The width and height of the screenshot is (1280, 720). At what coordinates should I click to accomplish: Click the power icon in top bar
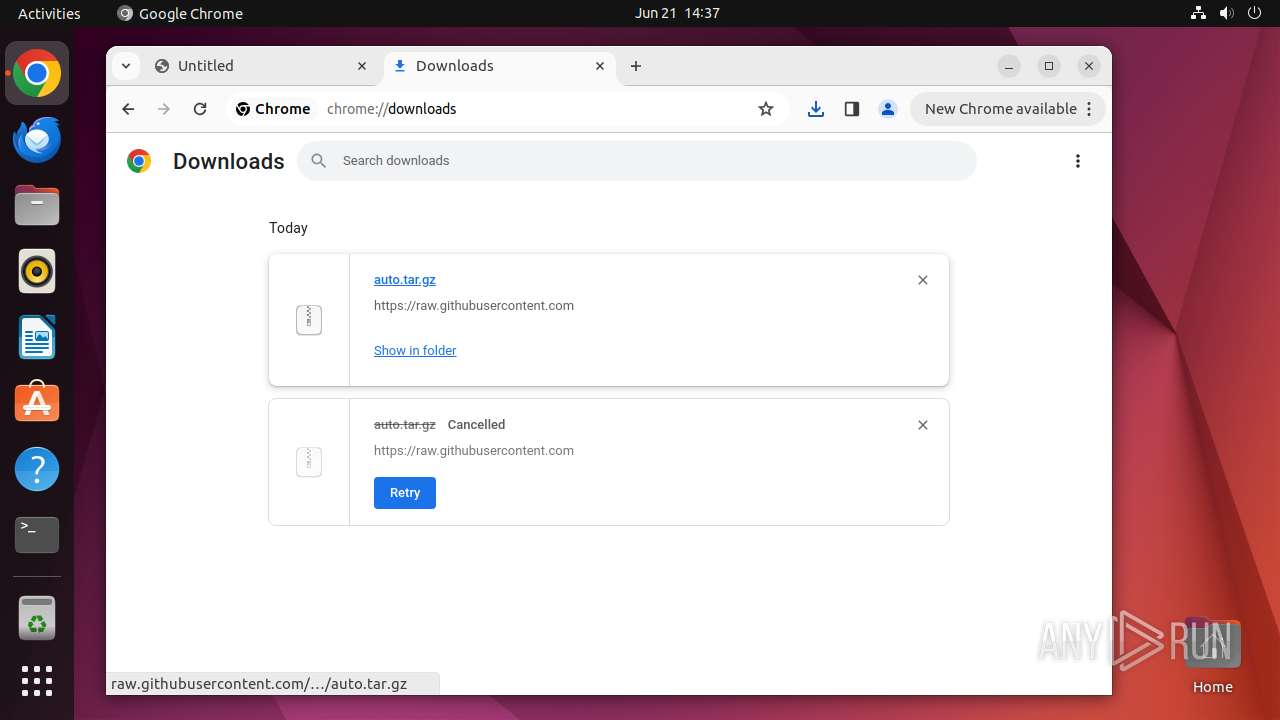point(1254,13)
